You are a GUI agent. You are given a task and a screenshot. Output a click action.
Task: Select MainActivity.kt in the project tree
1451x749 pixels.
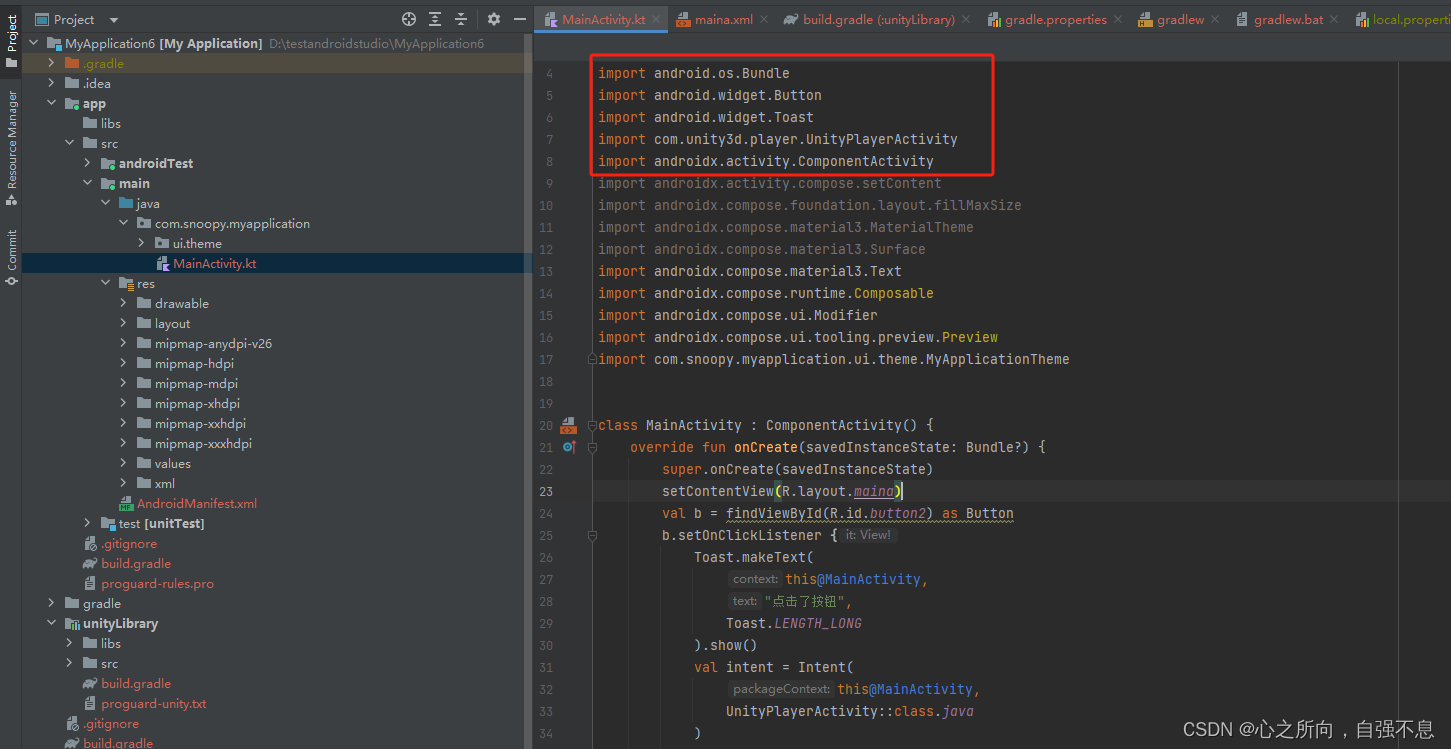214,263
